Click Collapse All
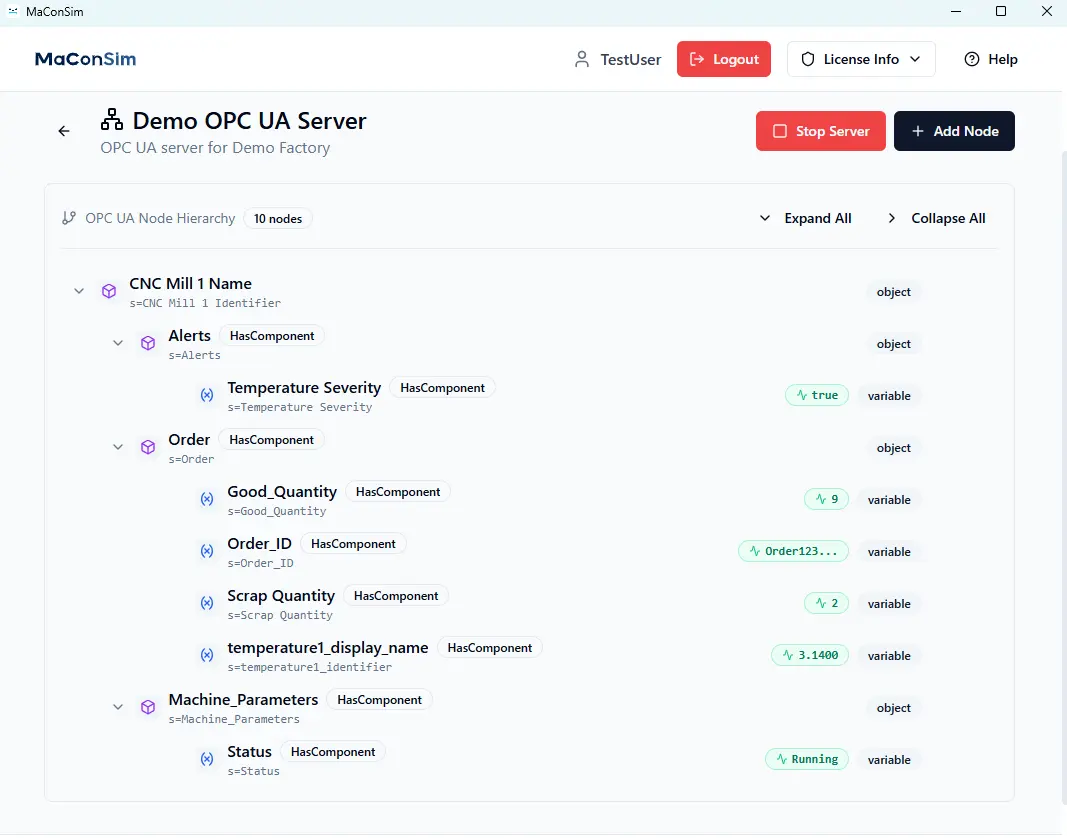1067x838 pixels. point(936,219)
